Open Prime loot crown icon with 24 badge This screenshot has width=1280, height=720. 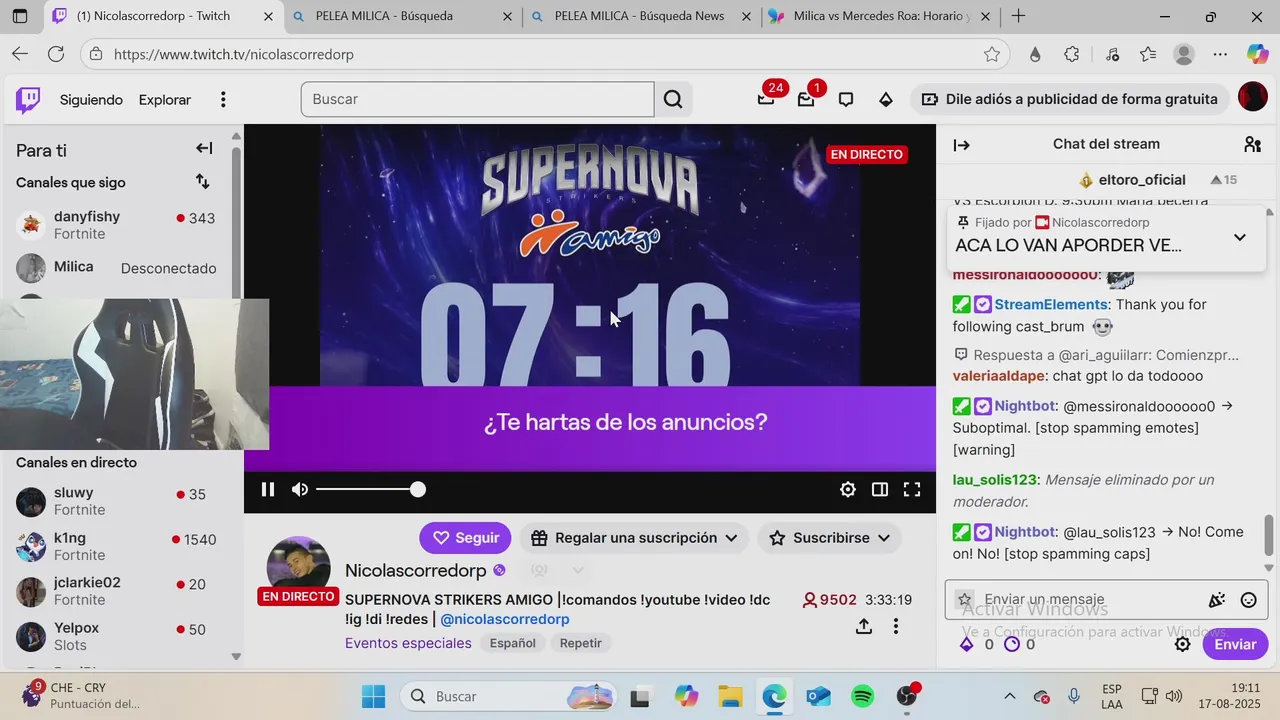click(x=766, y=99)
